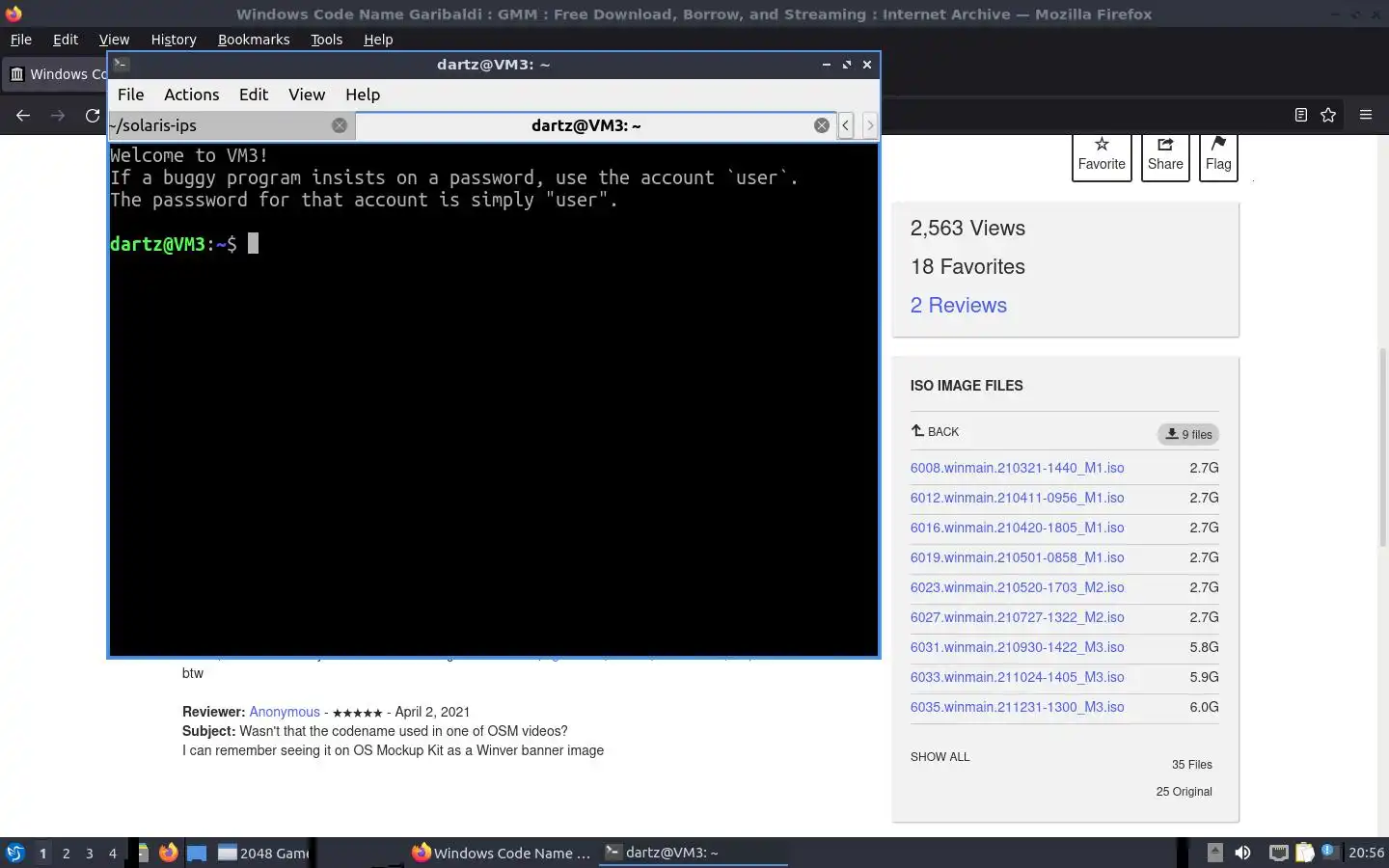Screen dimensions: 1389x868
Task: Select the Windows Co... Firefox browser tab
Action: (56, 74)
